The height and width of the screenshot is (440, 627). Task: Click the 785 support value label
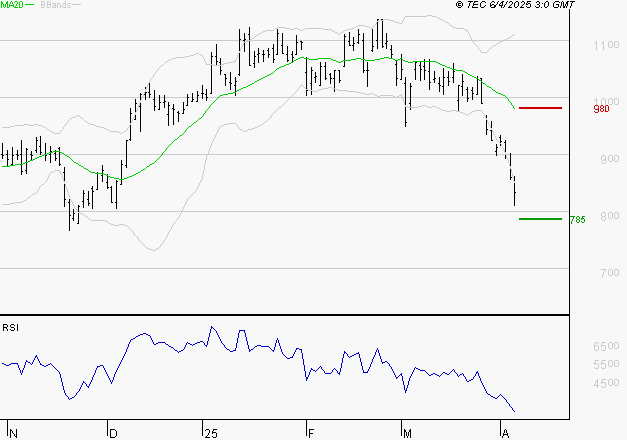click(x=577, y=220)
